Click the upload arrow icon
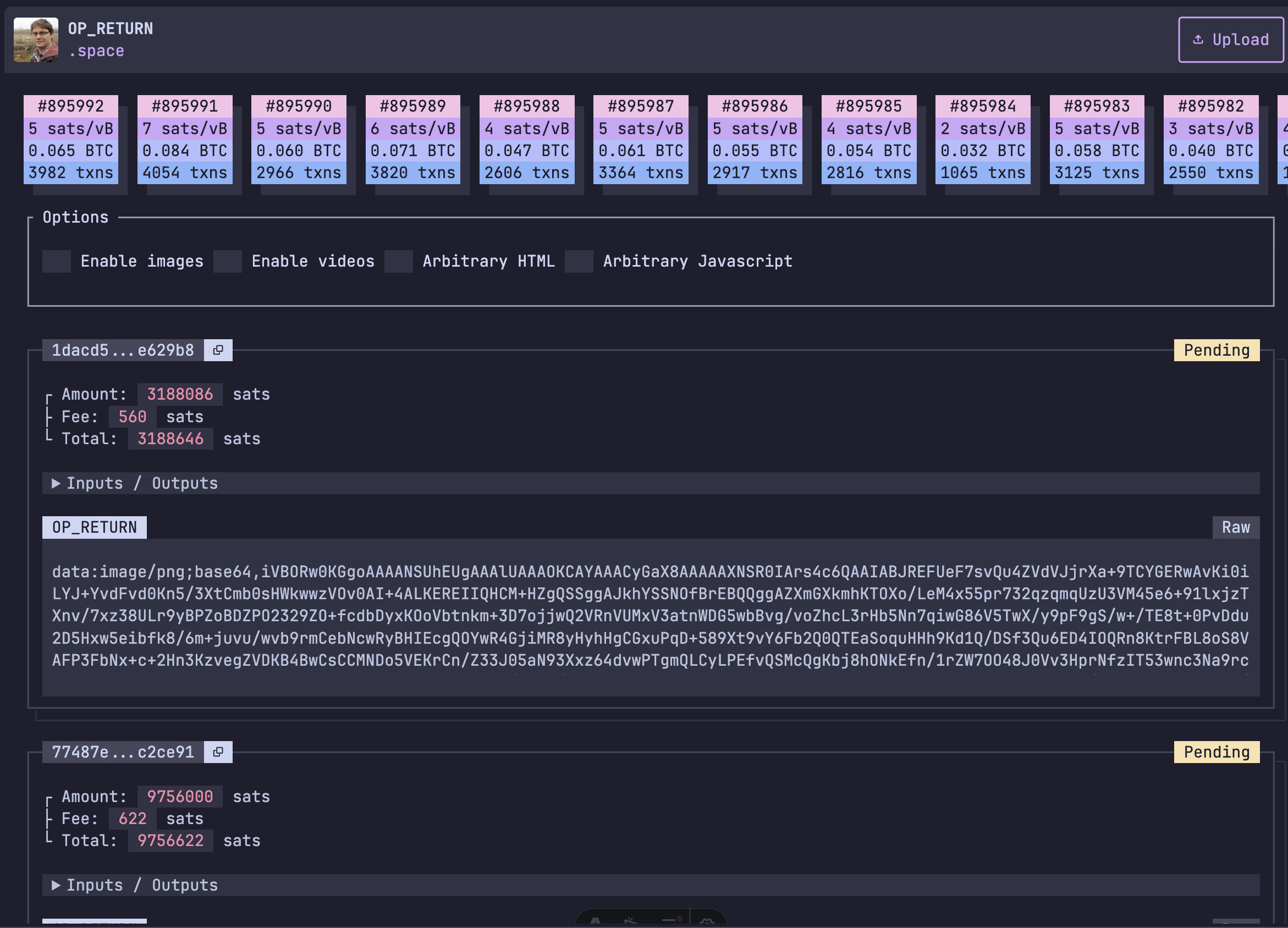 (x=1198, y=40)
